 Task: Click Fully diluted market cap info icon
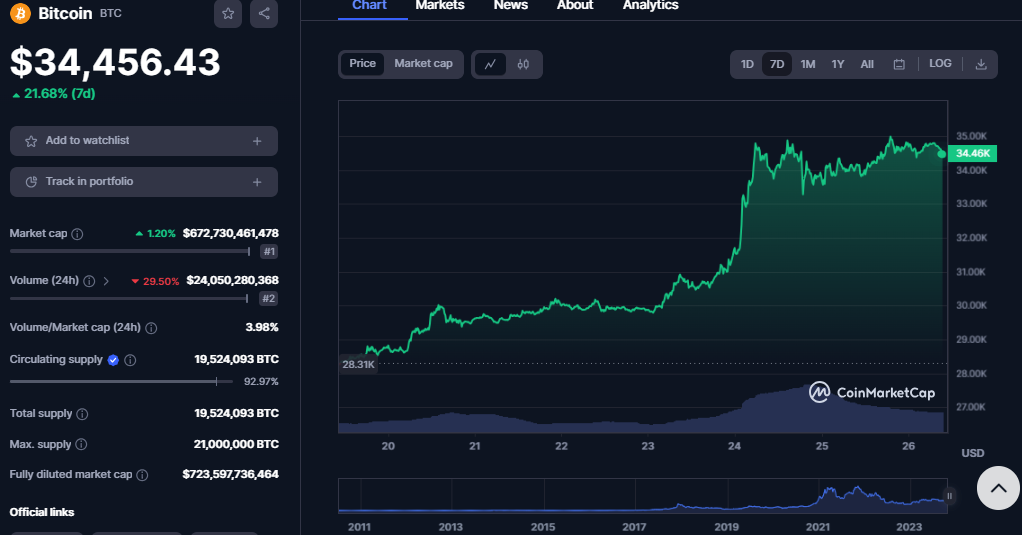[x=142, y=475]
